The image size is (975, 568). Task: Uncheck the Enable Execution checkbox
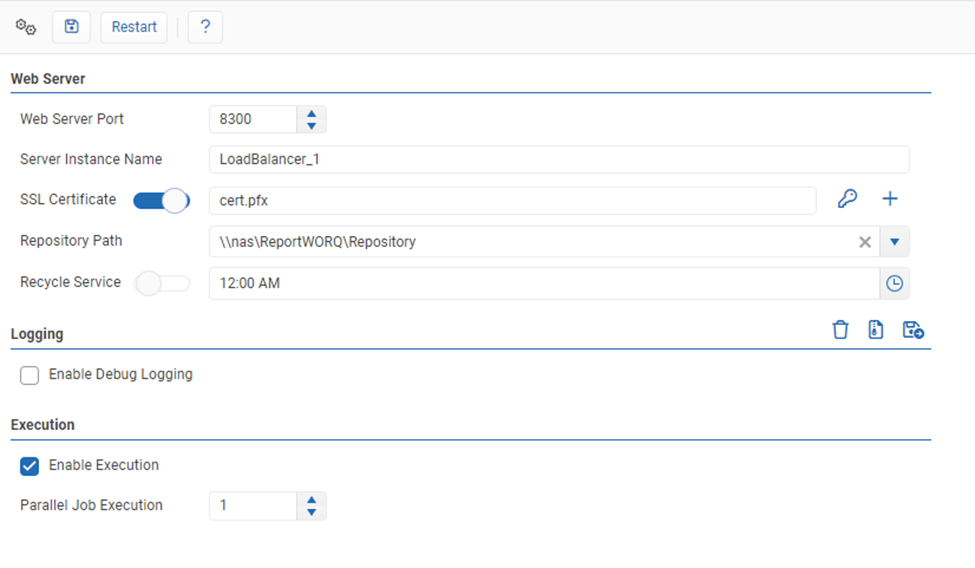coord(30,466)
